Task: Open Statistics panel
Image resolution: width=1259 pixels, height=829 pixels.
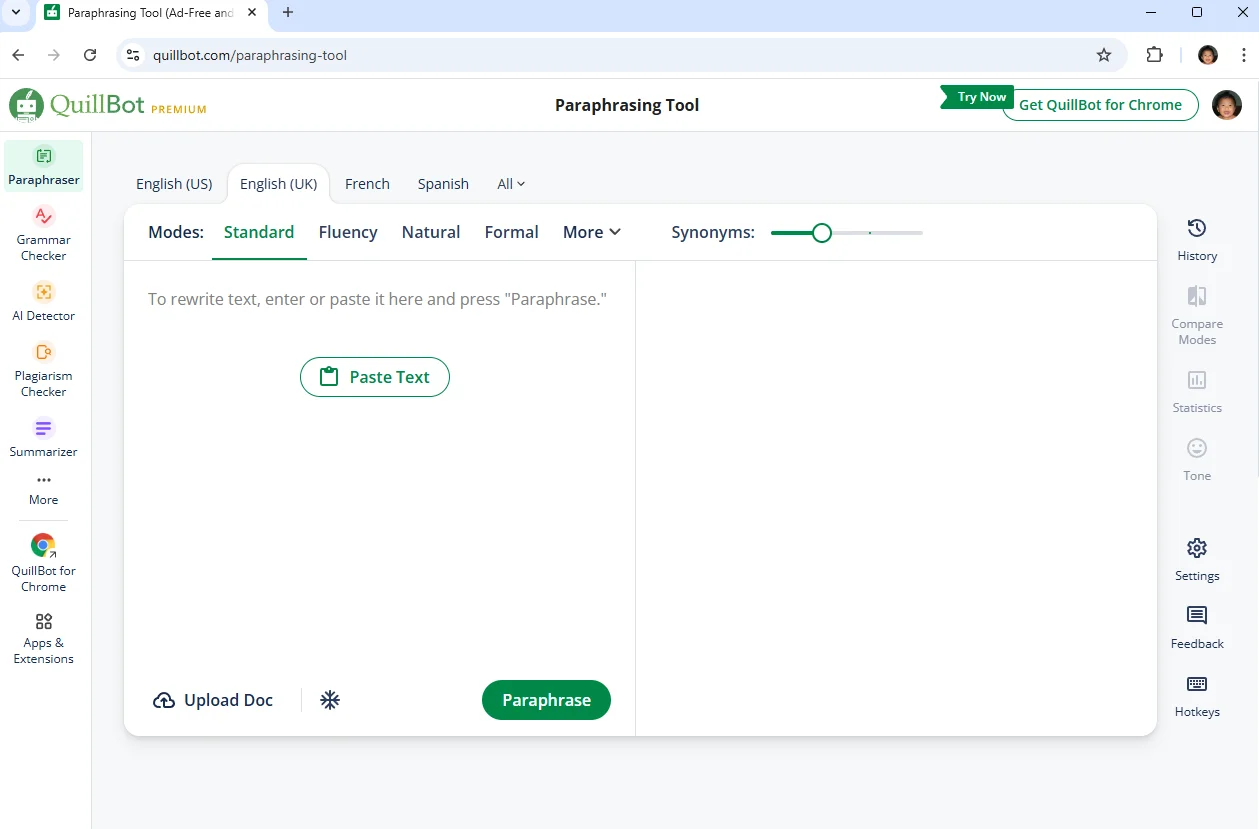Action: pyautogui.click(x=1197, y=392)
